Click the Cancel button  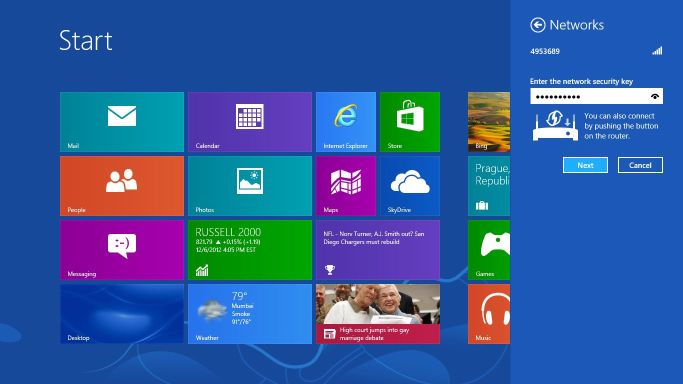(640, 165)
